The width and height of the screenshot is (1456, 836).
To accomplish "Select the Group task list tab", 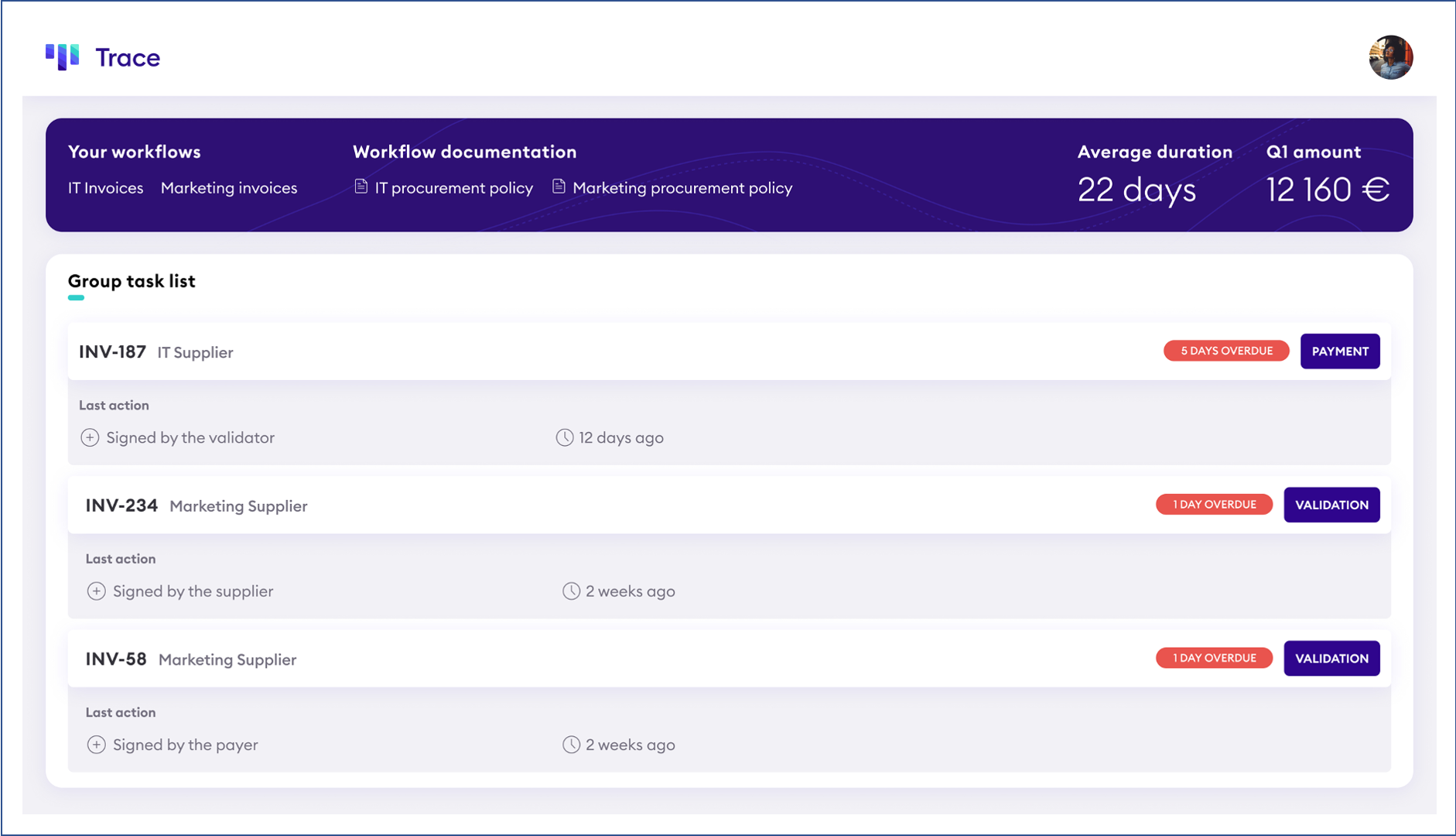I will [x=132, y=281].
